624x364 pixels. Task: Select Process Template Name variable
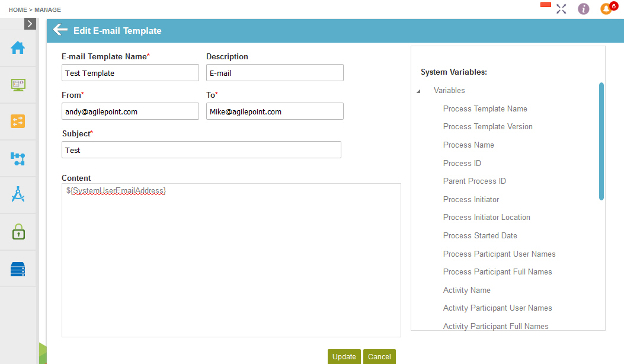click(x=485, y=109)
